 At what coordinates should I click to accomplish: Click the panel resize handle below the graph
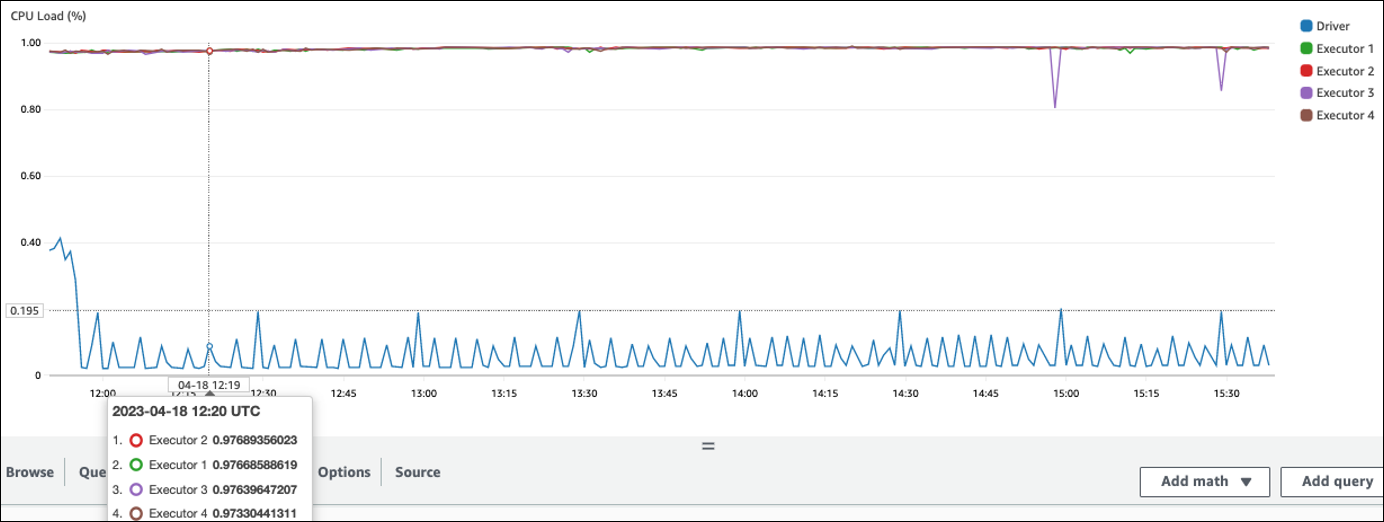pos(708,446)
